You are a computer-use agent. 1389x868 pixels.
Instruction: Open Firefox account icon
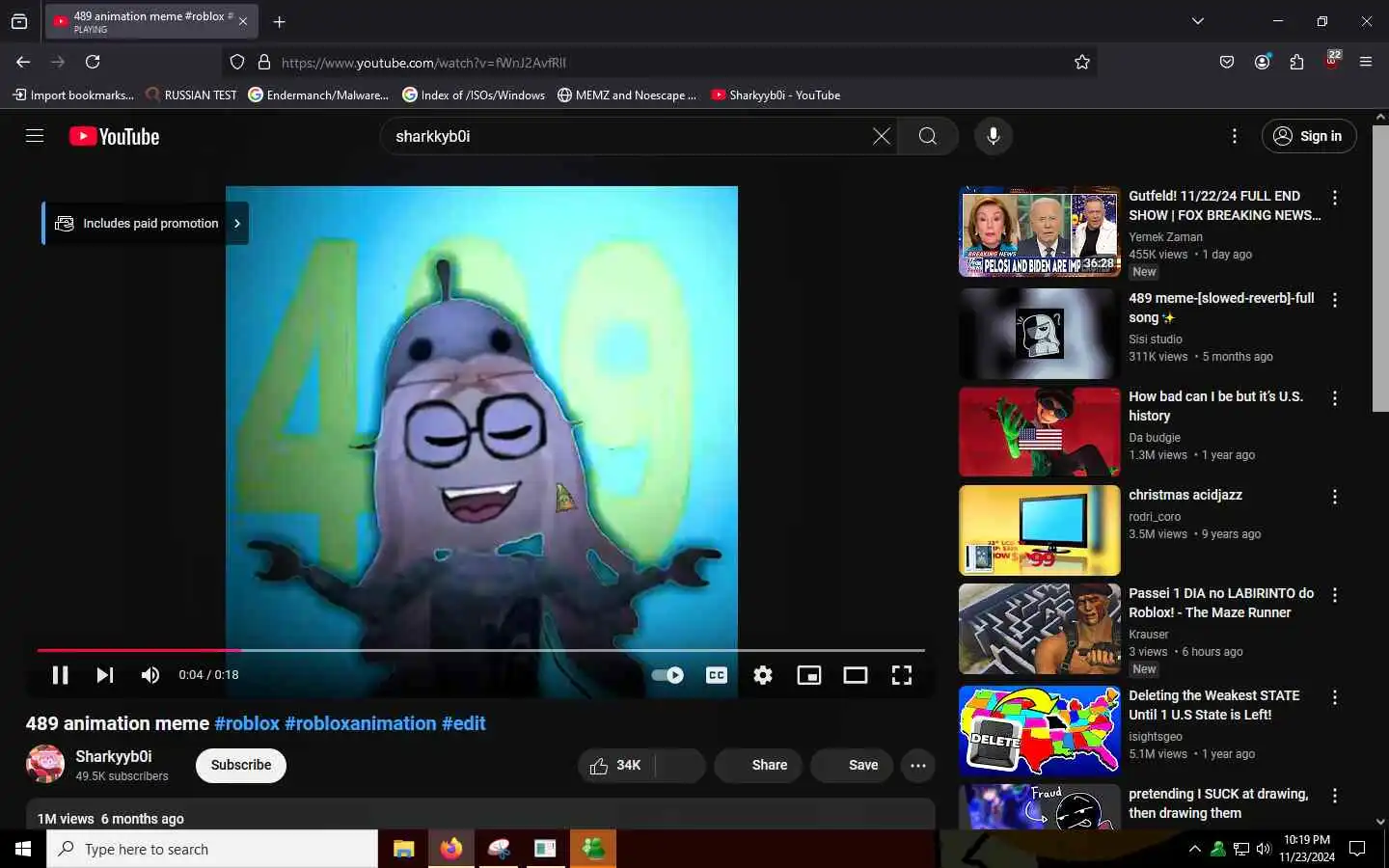[1262, 62]
